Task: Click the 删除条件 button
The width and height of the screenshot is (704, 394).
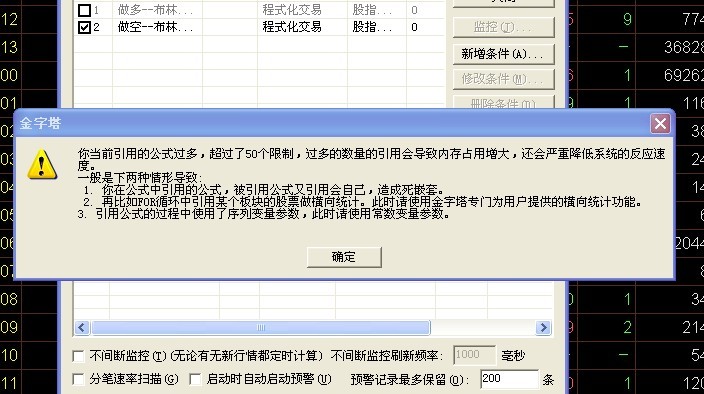Action: click(503, 102)
